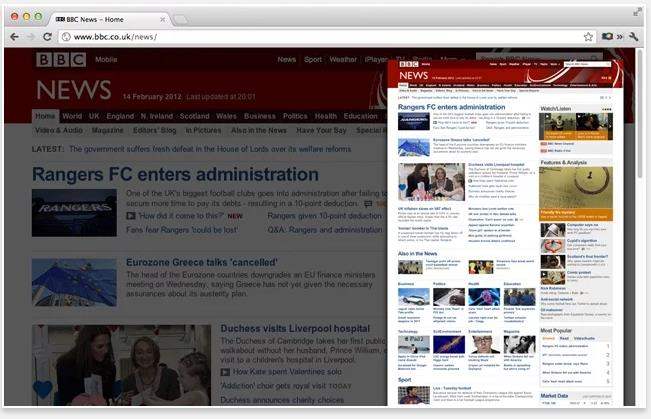This screenshot has height=419, width=651.
Task: Select the N. Ireland section tab
Action: [157, 116]
